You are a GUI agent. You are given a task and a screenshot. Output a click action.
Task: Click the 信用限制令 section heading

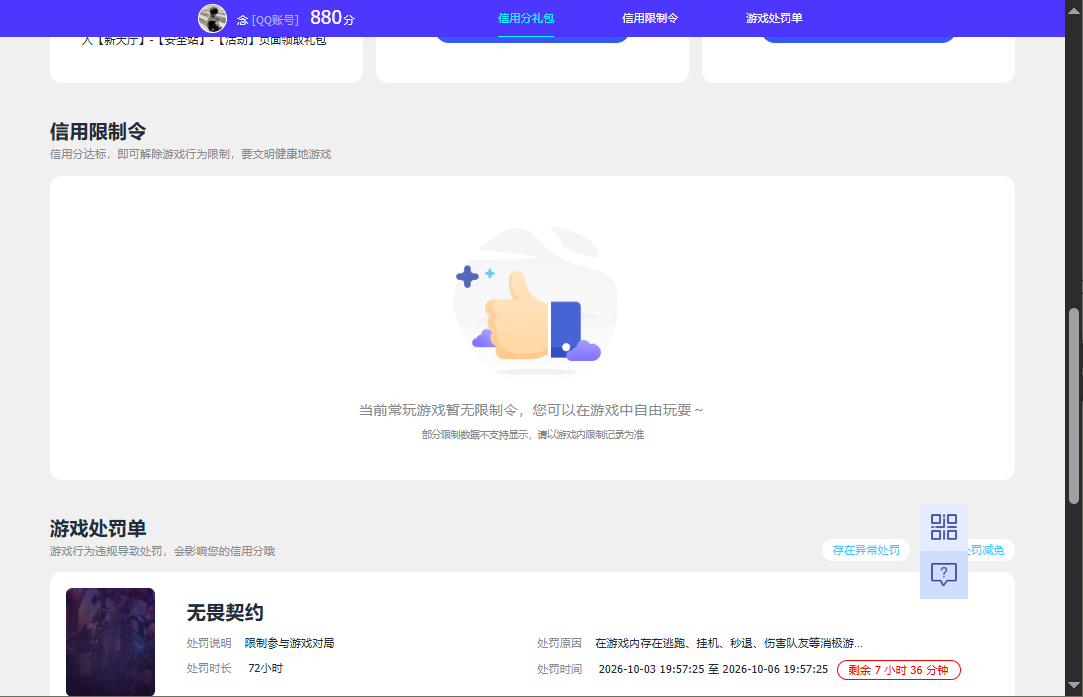[98, 131]
